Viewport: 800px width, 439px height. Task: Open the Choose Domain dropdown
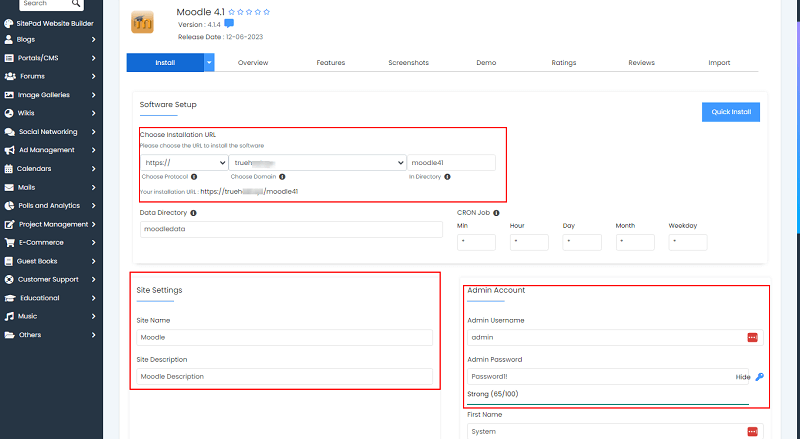point(315,162)
